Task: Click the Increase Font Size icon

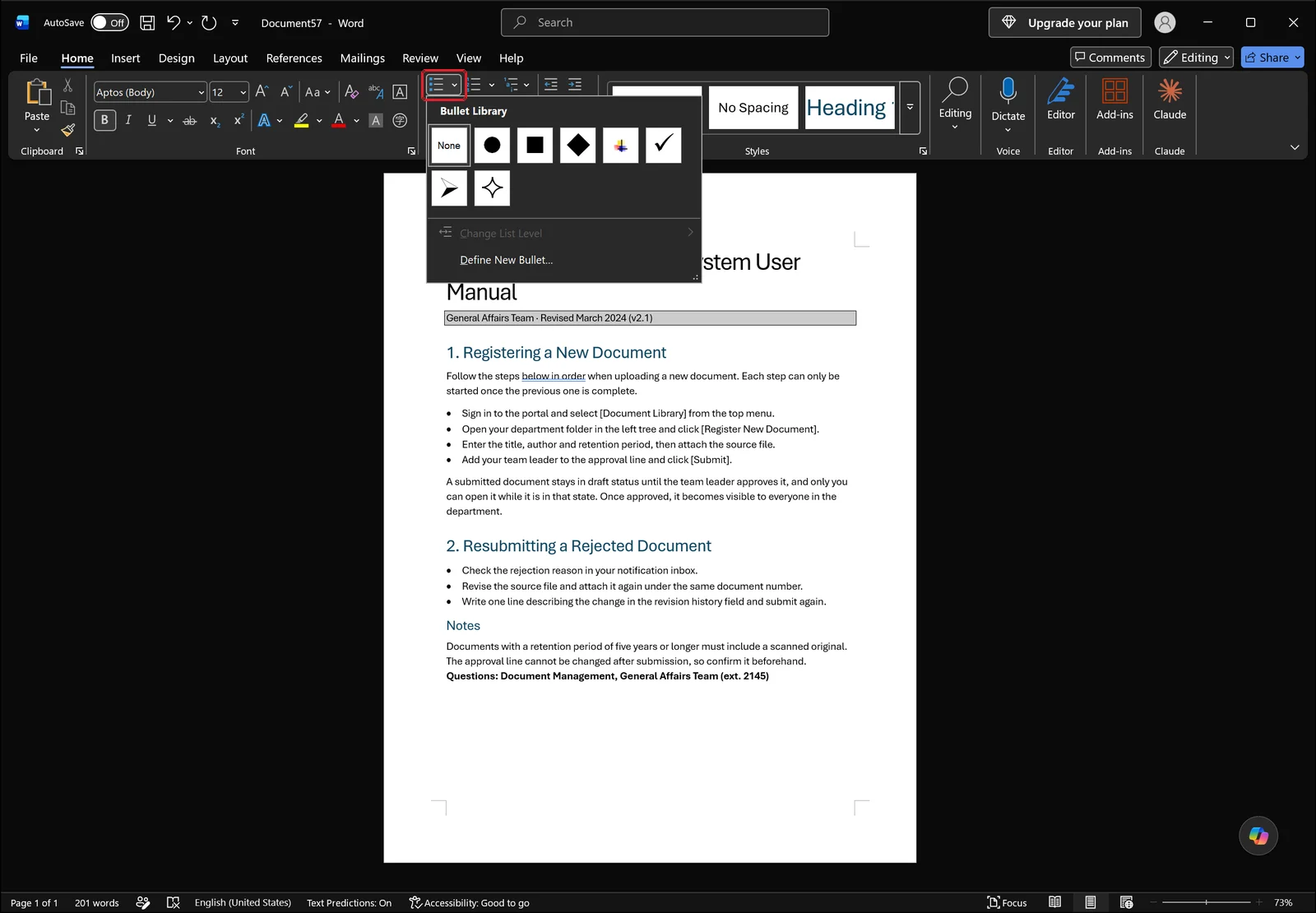Action: pos(262,92)
